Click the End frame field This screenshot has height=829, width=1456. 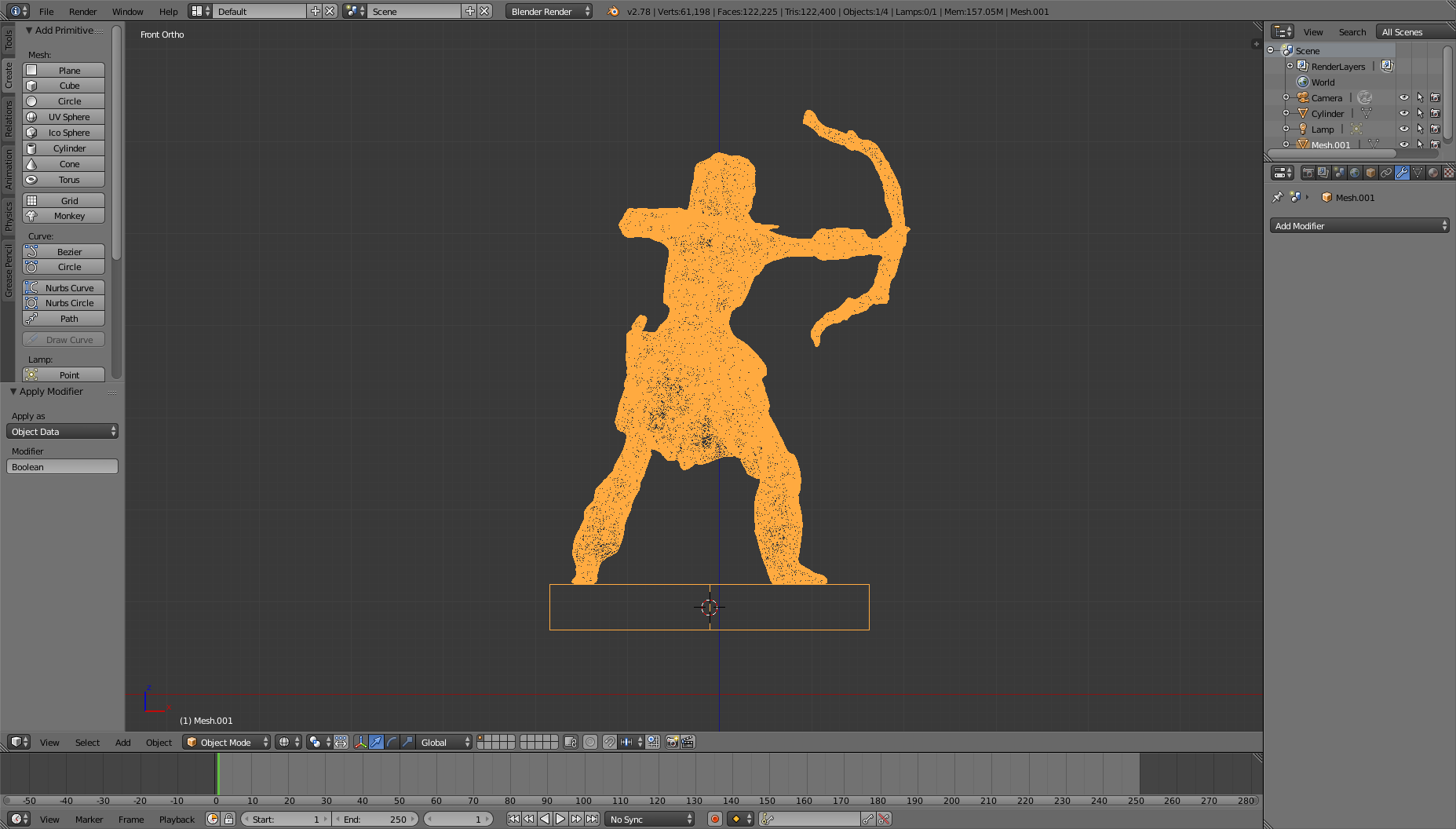(x=376, y=819)
